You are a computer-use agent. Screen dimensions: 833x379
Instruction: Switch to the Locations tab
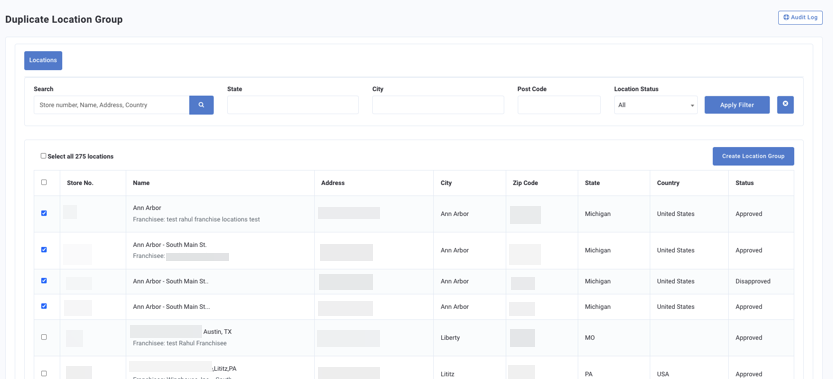(43, 61)
